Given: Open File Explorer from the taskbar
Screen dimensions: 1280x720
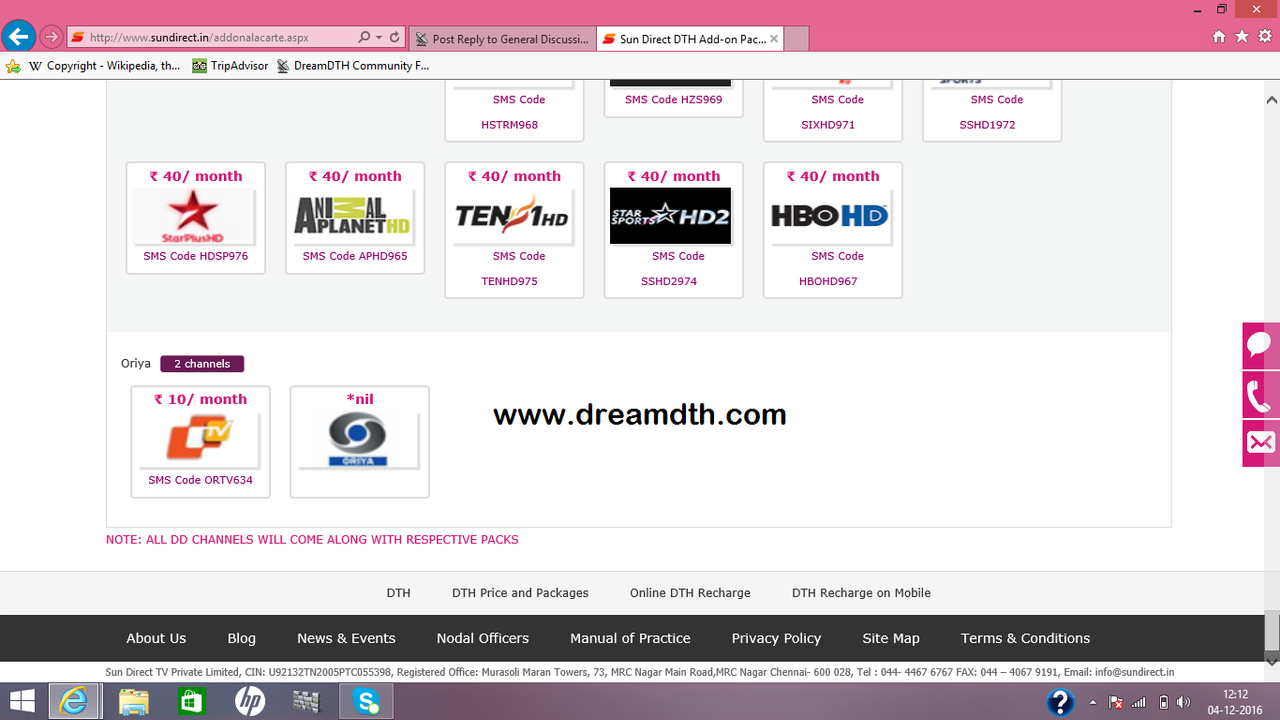Looking at the screenshot, I should click(x=133, y=701).
